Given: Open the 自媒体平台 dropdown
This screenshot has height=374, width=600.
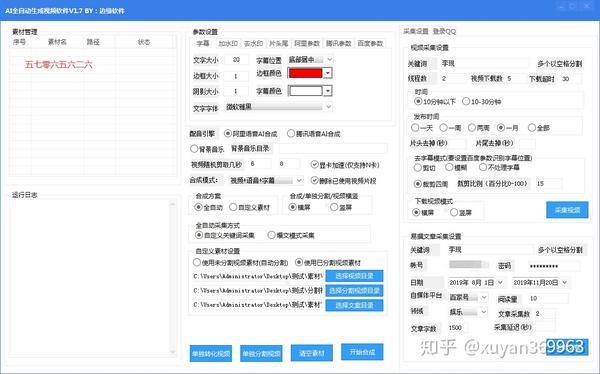Looking at the screenshot, I should tap(468, 297).
